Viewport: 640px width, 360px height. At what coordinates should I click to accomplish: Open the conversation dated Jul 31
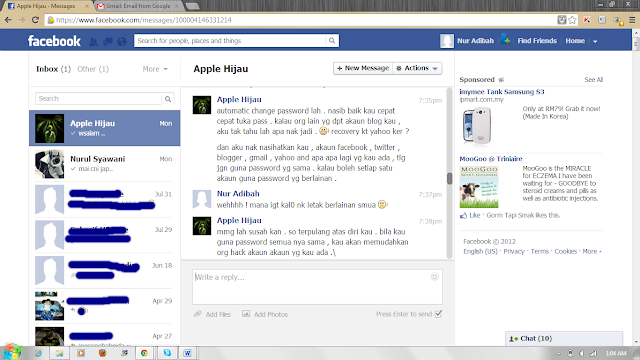[x=104, y=199]
